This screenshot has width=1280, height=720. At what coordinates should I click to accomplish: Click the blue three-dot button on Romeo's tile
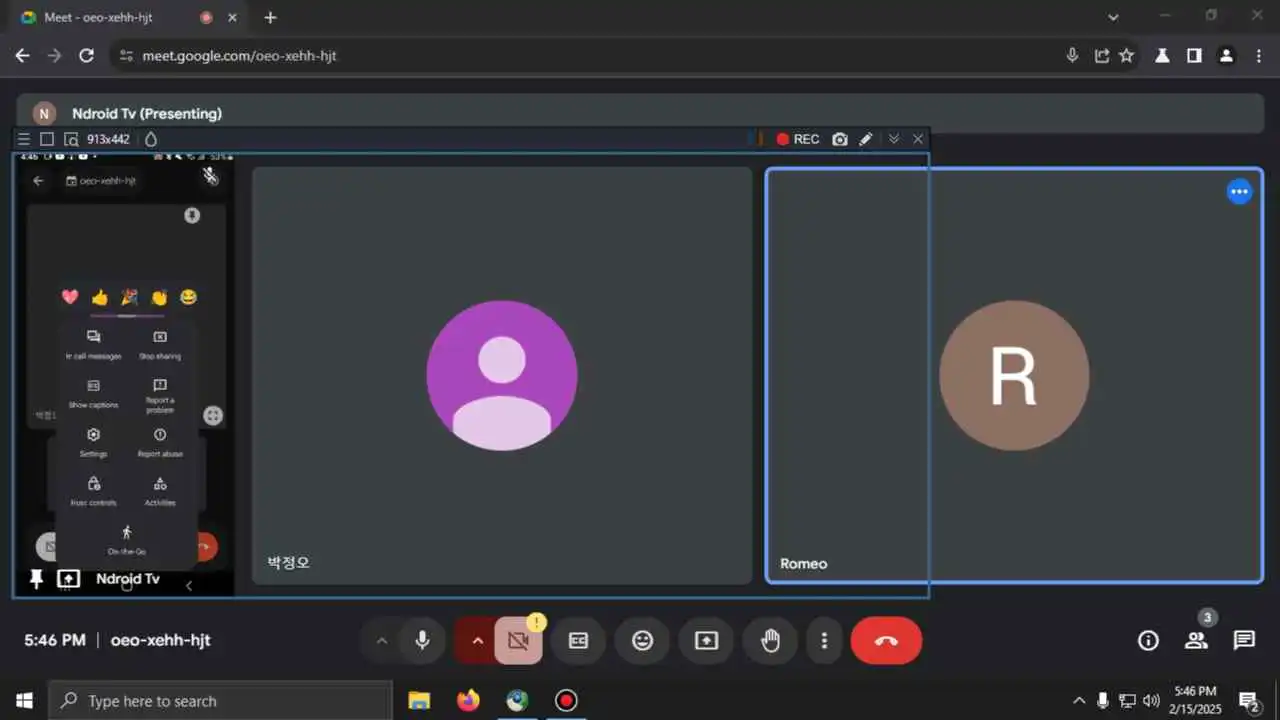click(x=1239, y=191)
